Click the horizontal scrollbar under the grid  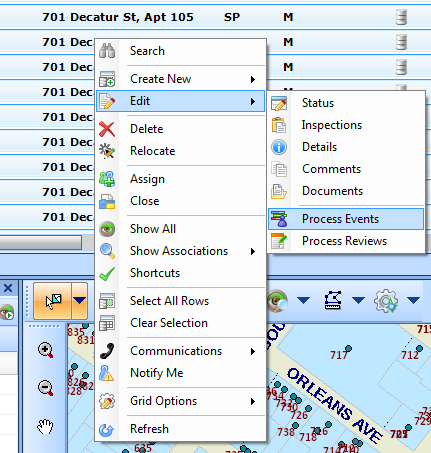coord(41,242)
